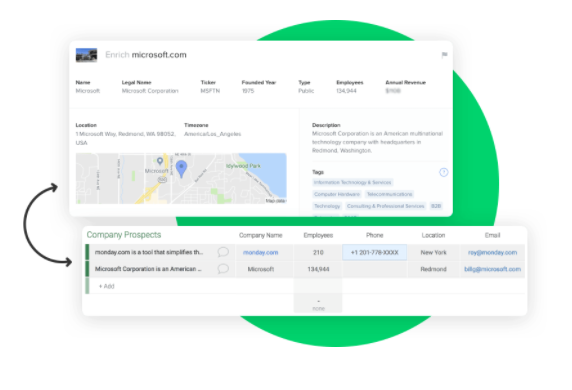Image resolution: width=572 pixels, height=390 pixels.
Task: Click the New York location cell
Action: coord(433,252)
